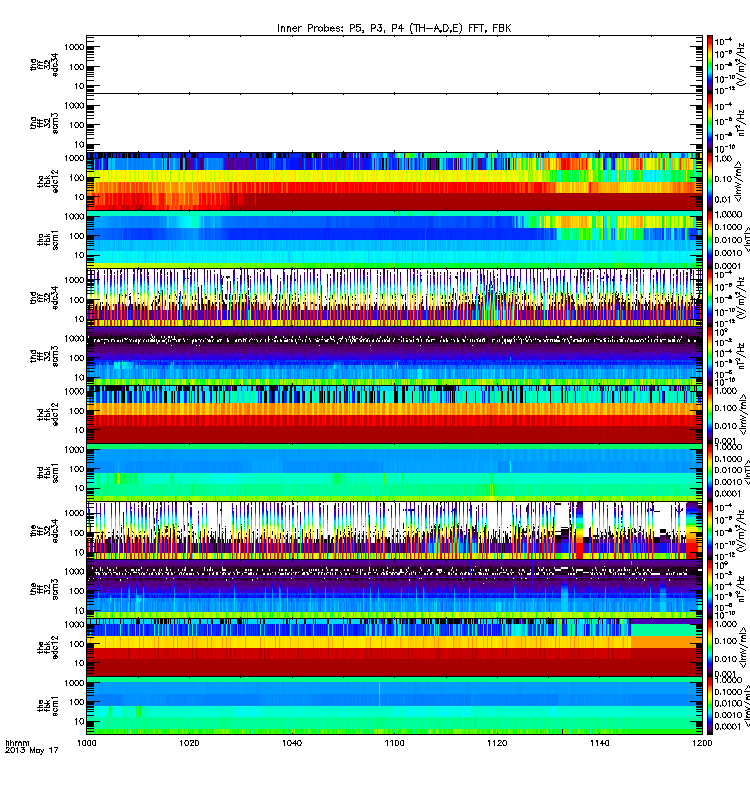
Task: Click the color bar beside tha fff edc34 panel
Action: point(710,64)
